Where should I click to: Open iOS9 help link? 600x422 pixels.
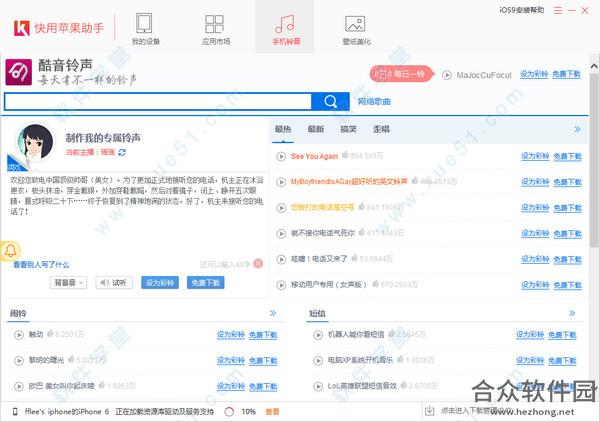(522, 10)
